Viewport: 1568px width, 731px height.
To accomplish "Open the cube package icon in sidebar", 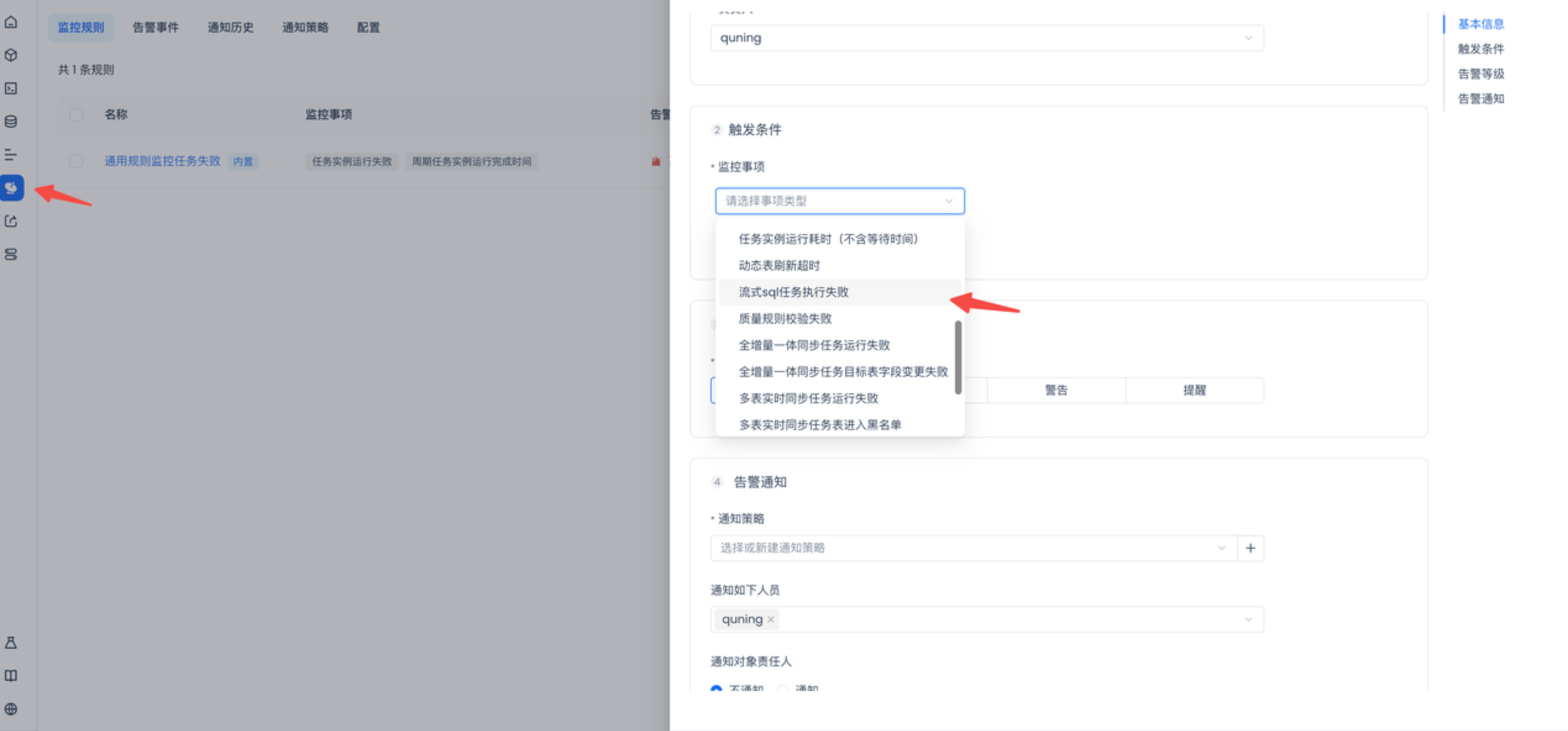I will coord(11,56).
